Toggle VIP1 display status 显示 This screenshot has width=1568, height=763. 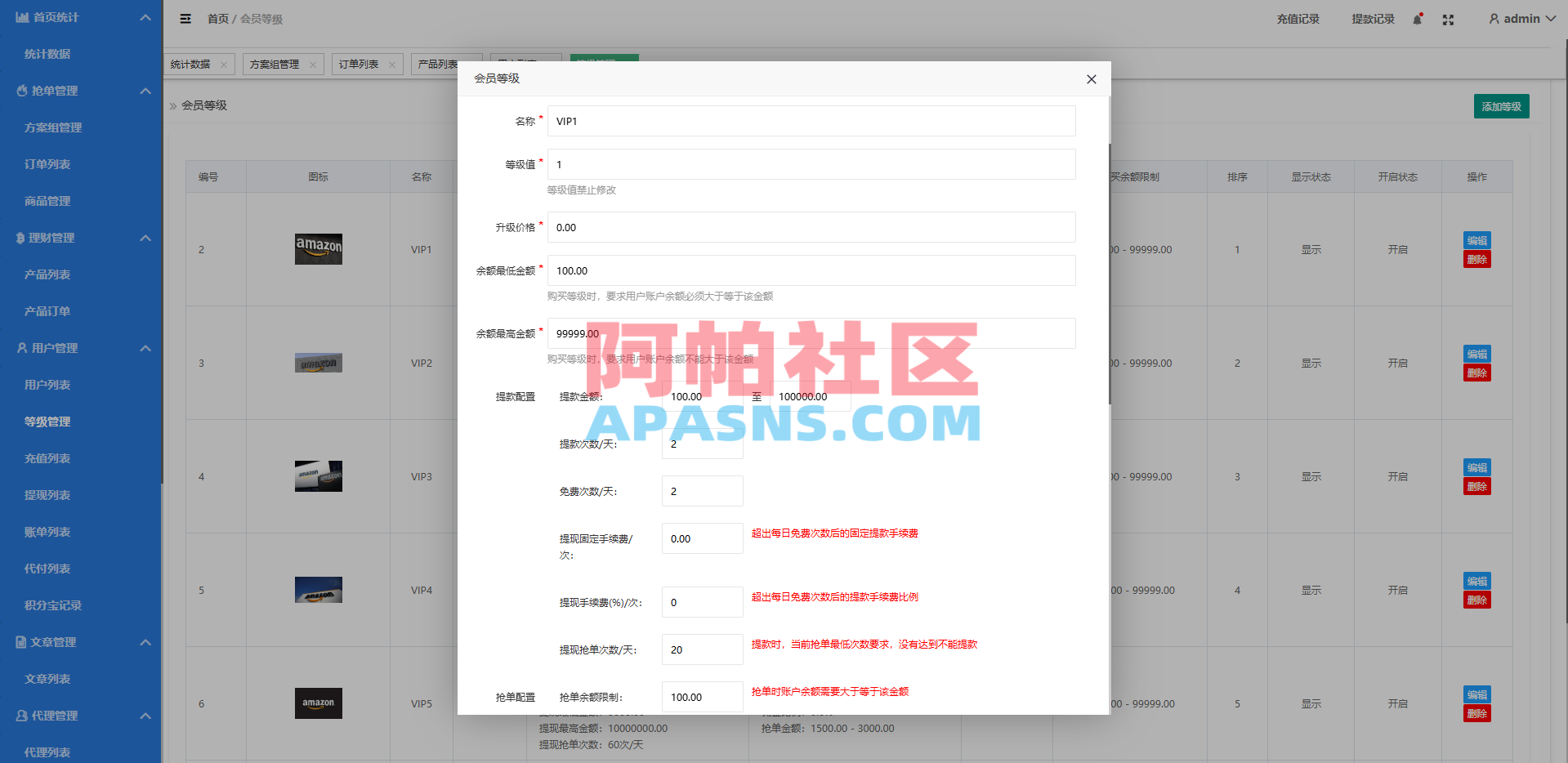tap(1311, 249)
